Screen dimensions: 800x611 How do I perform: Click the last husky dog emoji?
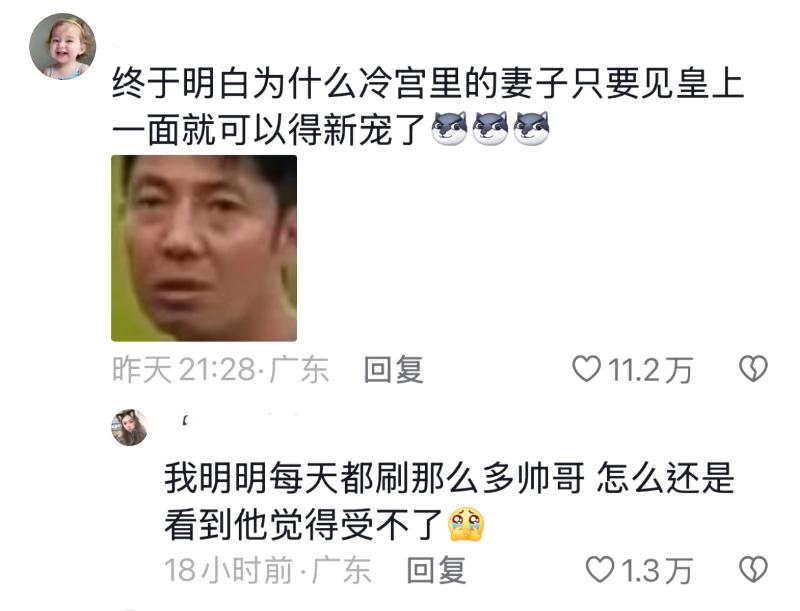pos(531,129)
